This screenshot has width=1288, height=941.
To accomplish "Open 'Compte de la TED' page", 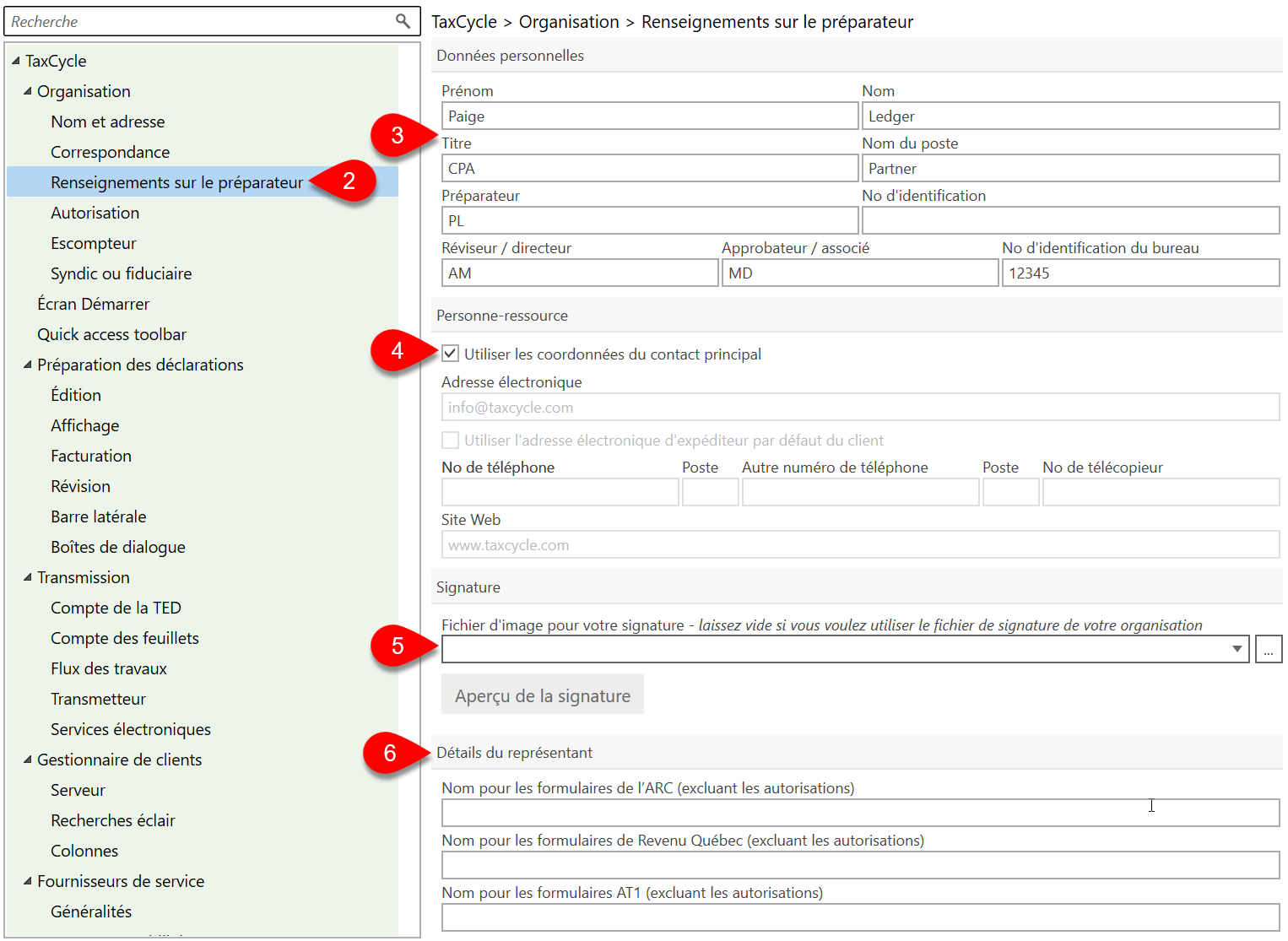I will [116, 608].
